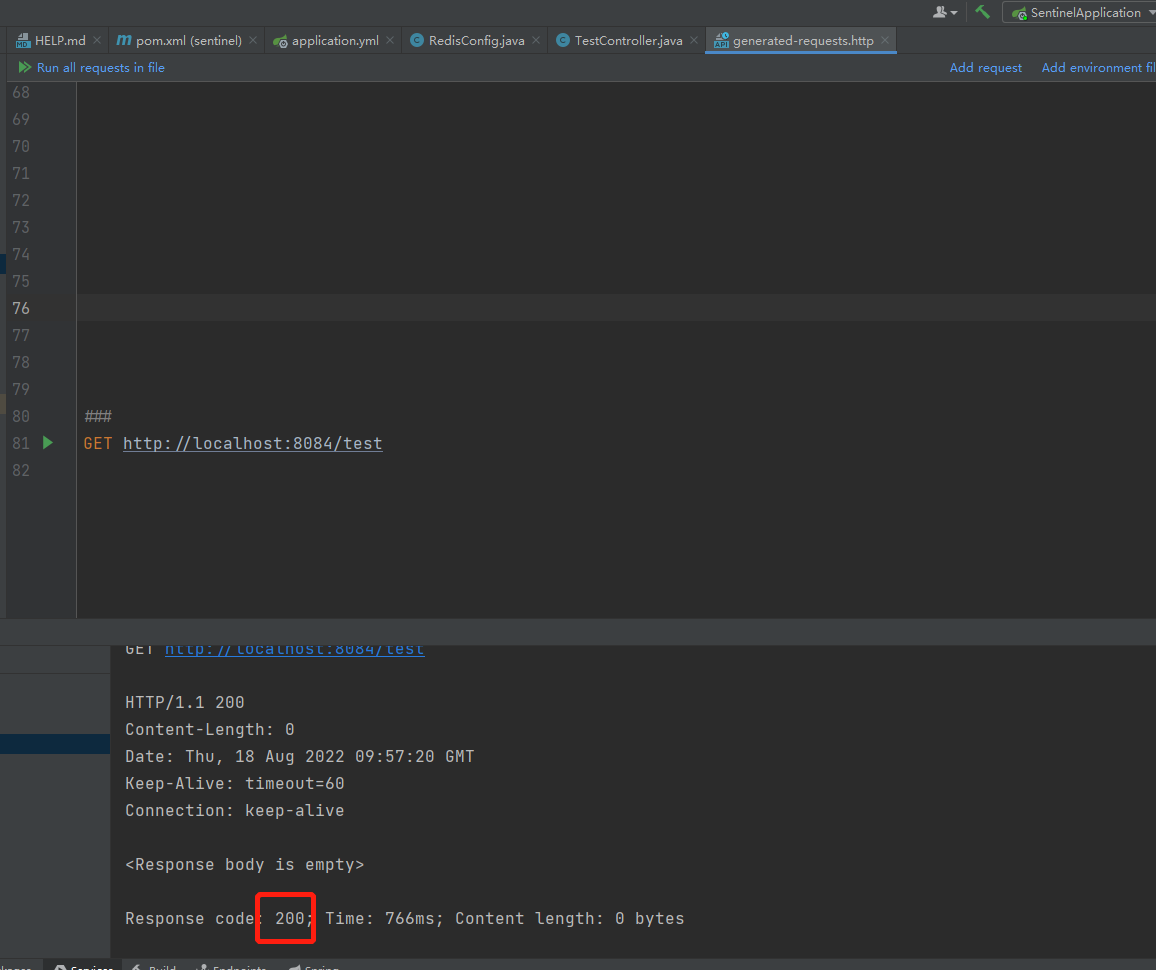
Task: Click the localhost:8084/test URL in the editor
Action: 253,443
